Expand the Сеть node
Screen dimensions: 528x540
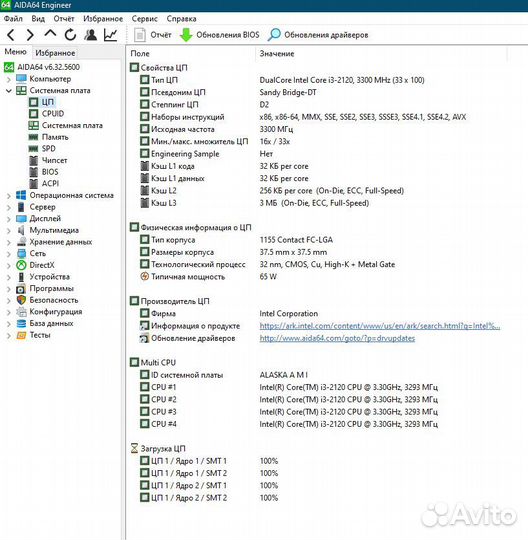(x=9, y=254)
